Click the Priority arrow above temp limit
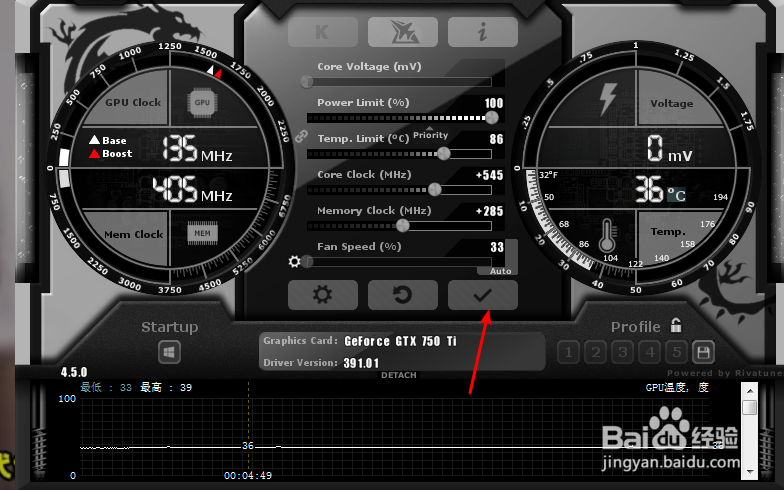This screenshot has width=784, height=490. (x=430, y=129)
